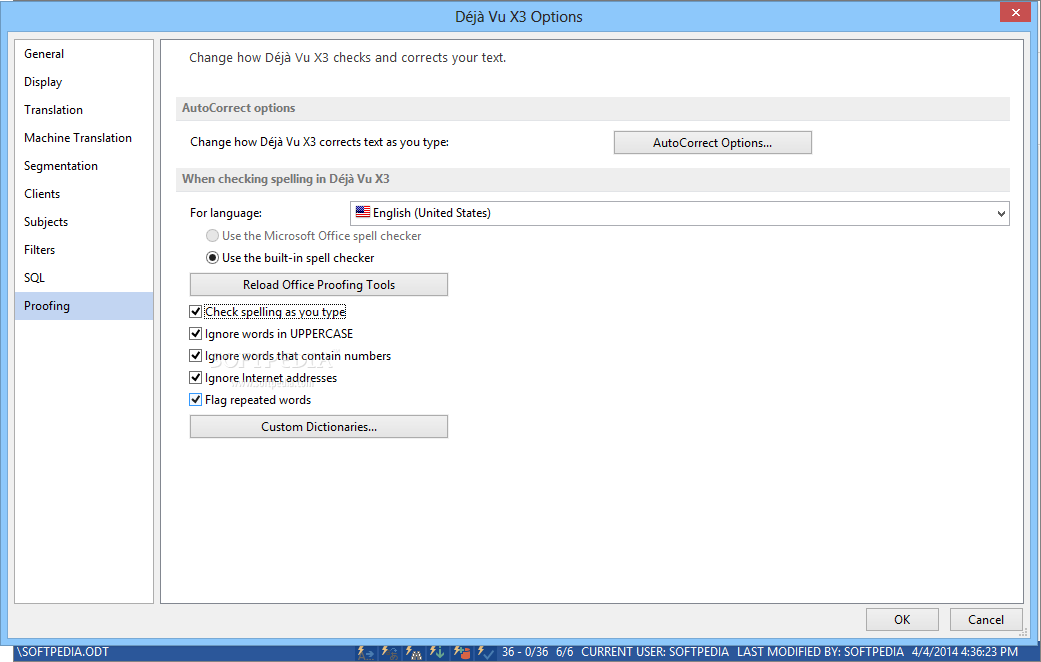The width and height of the screenshot is (1041, 662).
Task: Open the Translation options page
Action: (x=84, y=110)
